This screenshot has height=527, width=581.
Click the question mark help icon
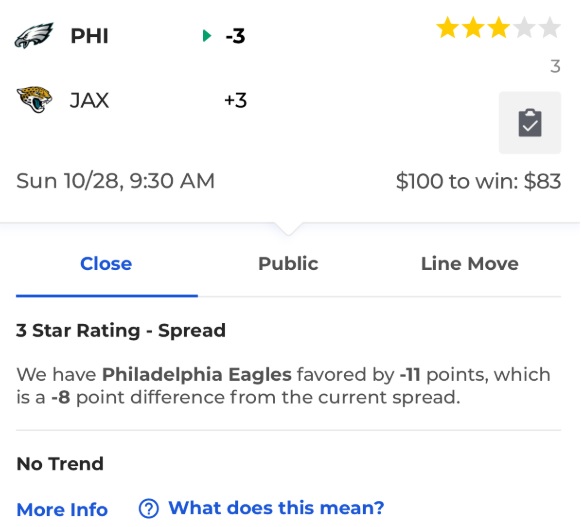pyautogui.click(x=149, y=508)
